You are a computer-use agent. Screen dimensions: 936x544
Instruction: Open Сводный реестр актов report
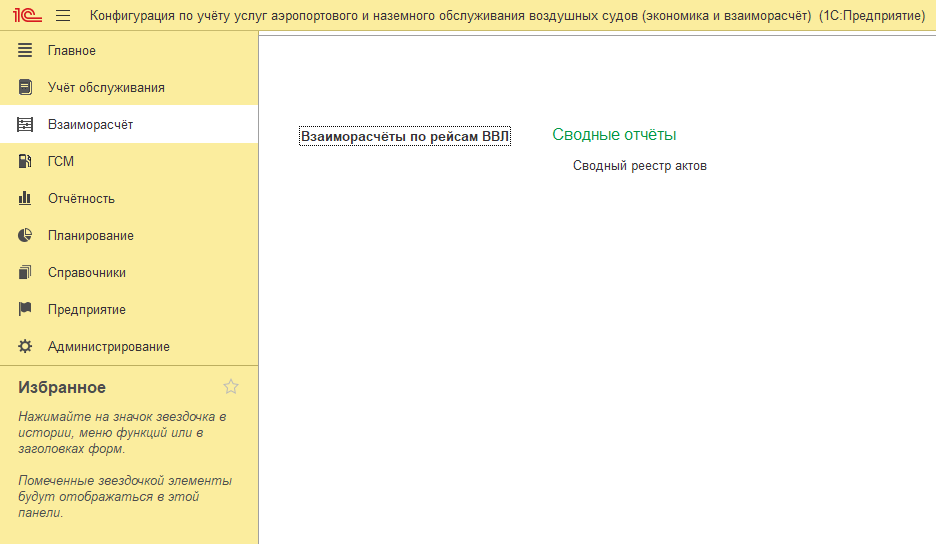click(x=639, y=165)
